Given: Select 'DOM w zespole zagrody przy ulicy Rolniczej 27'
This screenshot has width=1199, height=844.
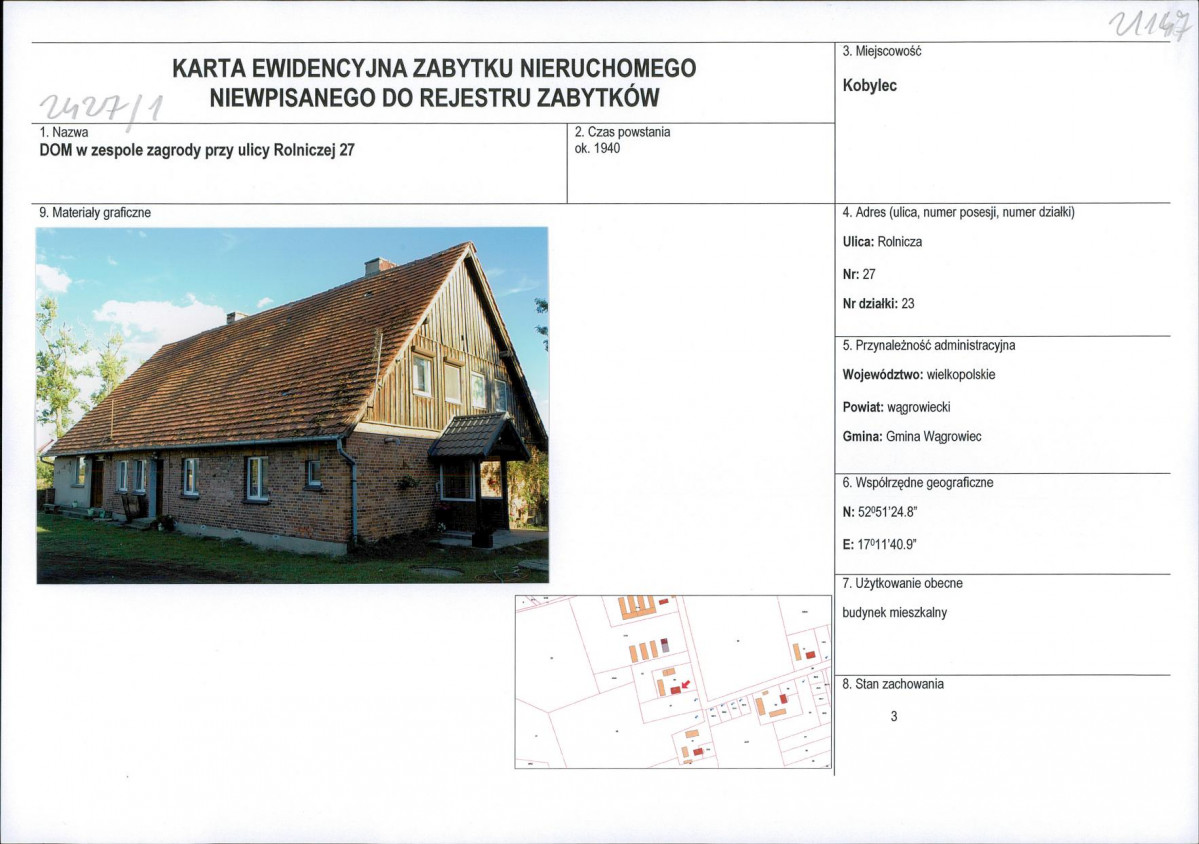Looking at the screenshot, I should coord(197,150).
